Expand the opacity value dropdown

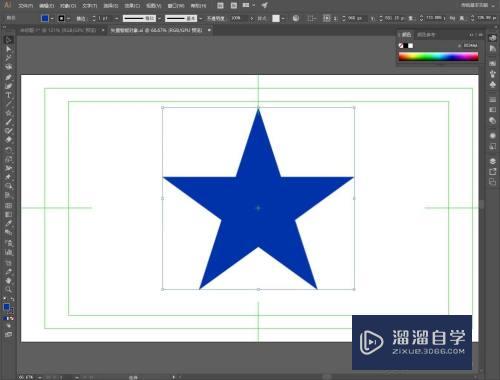[x=251, y=19]
